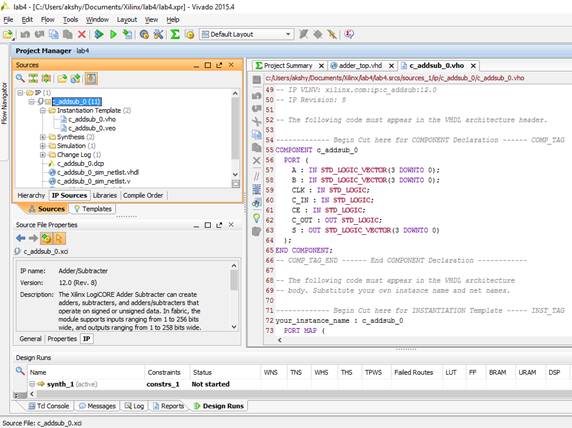Go forward in Source File Properties
572x428 pixels.
point(33,238)
